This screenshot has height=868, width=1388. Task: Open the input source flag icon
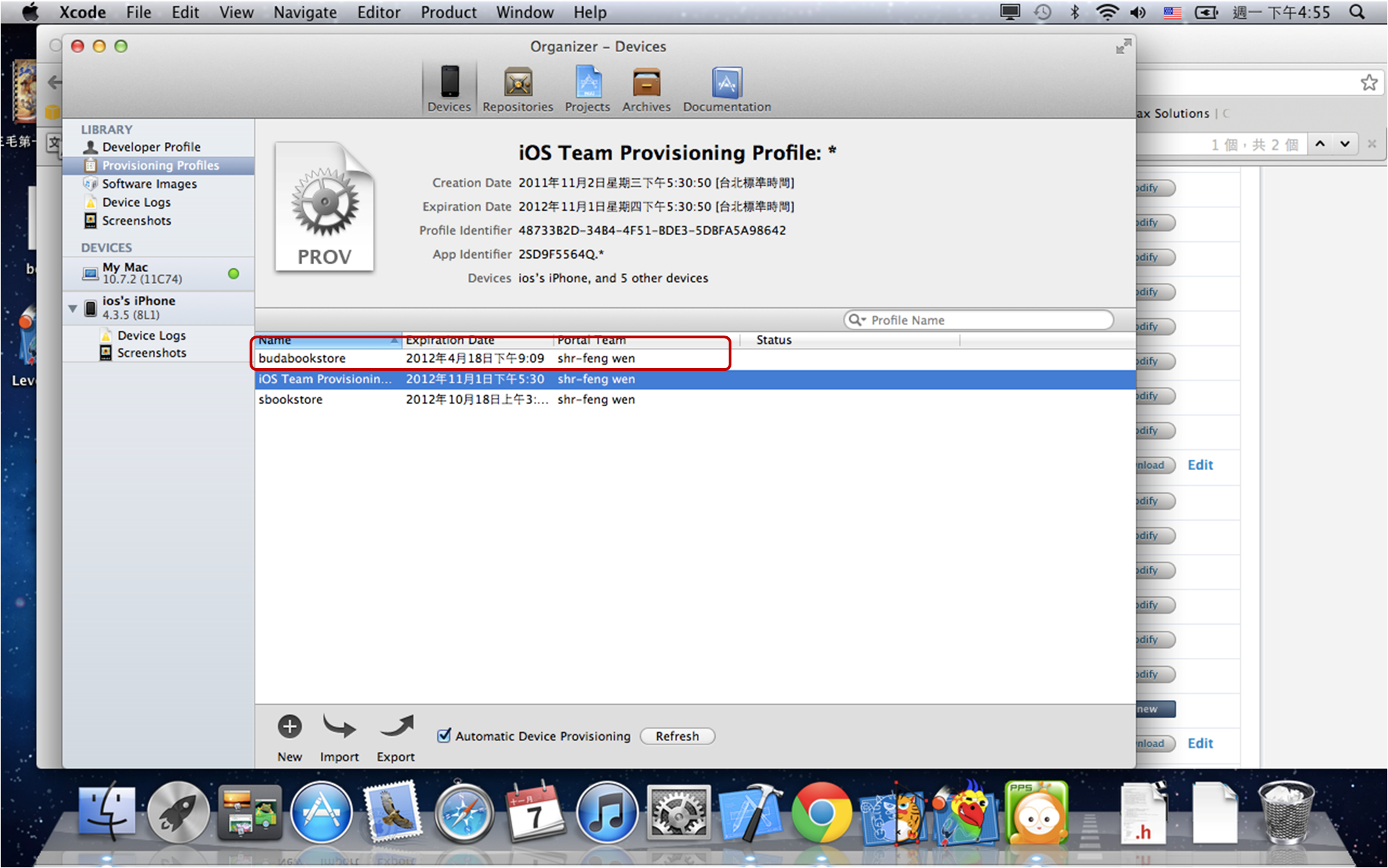[1172, 12]
